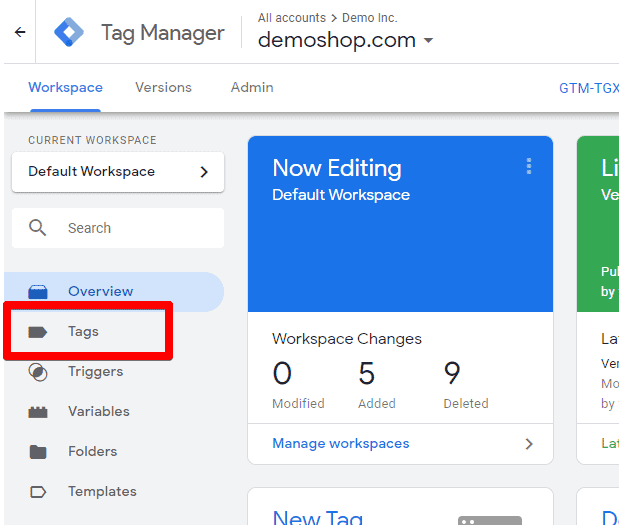The height and width of the screenshot is (525, 619).
Task: Switch to the Versions tab
Action: pyautogui.click(x=163, y=87)
